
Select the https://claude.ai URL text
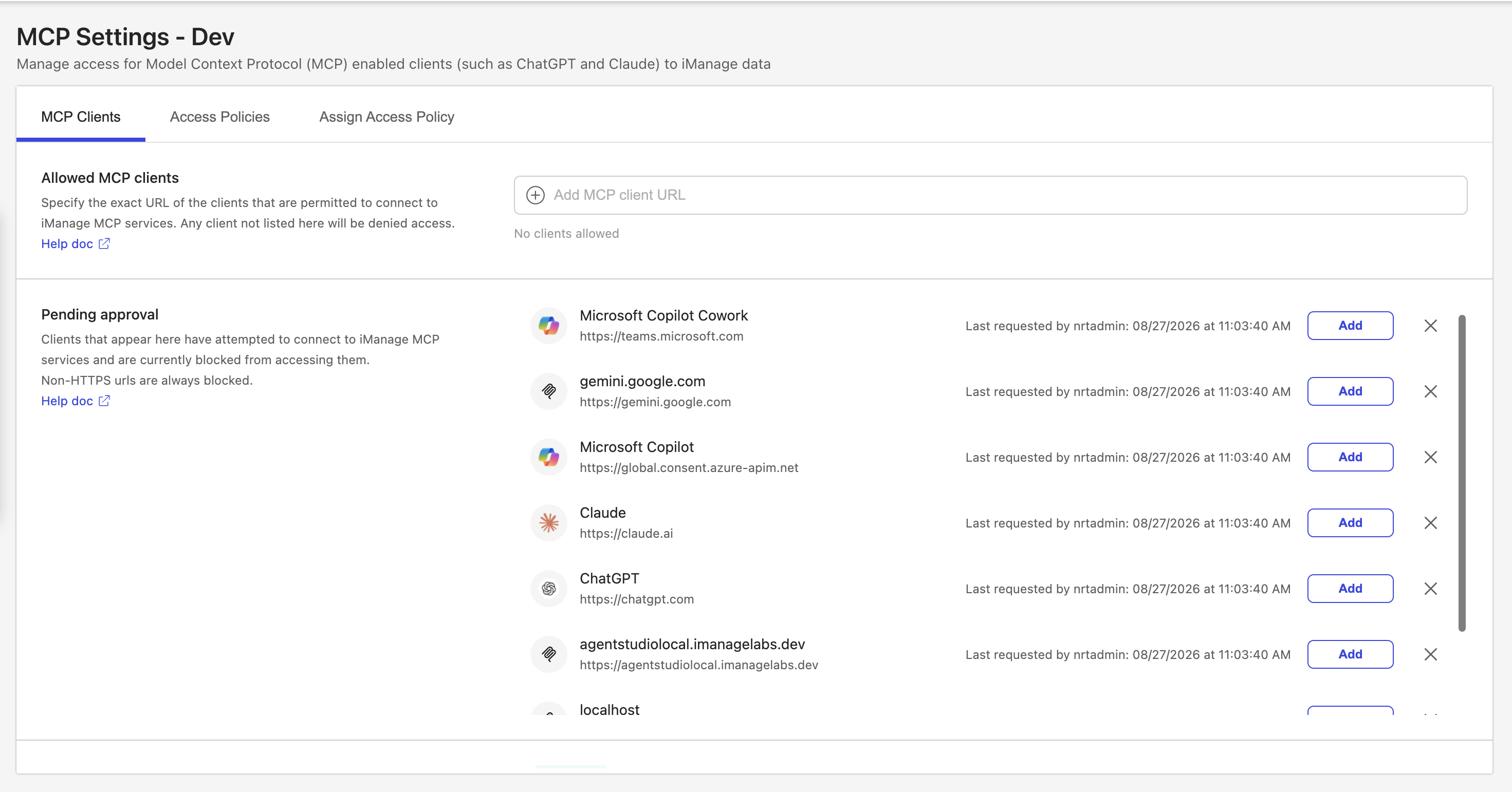pos(626,533)
